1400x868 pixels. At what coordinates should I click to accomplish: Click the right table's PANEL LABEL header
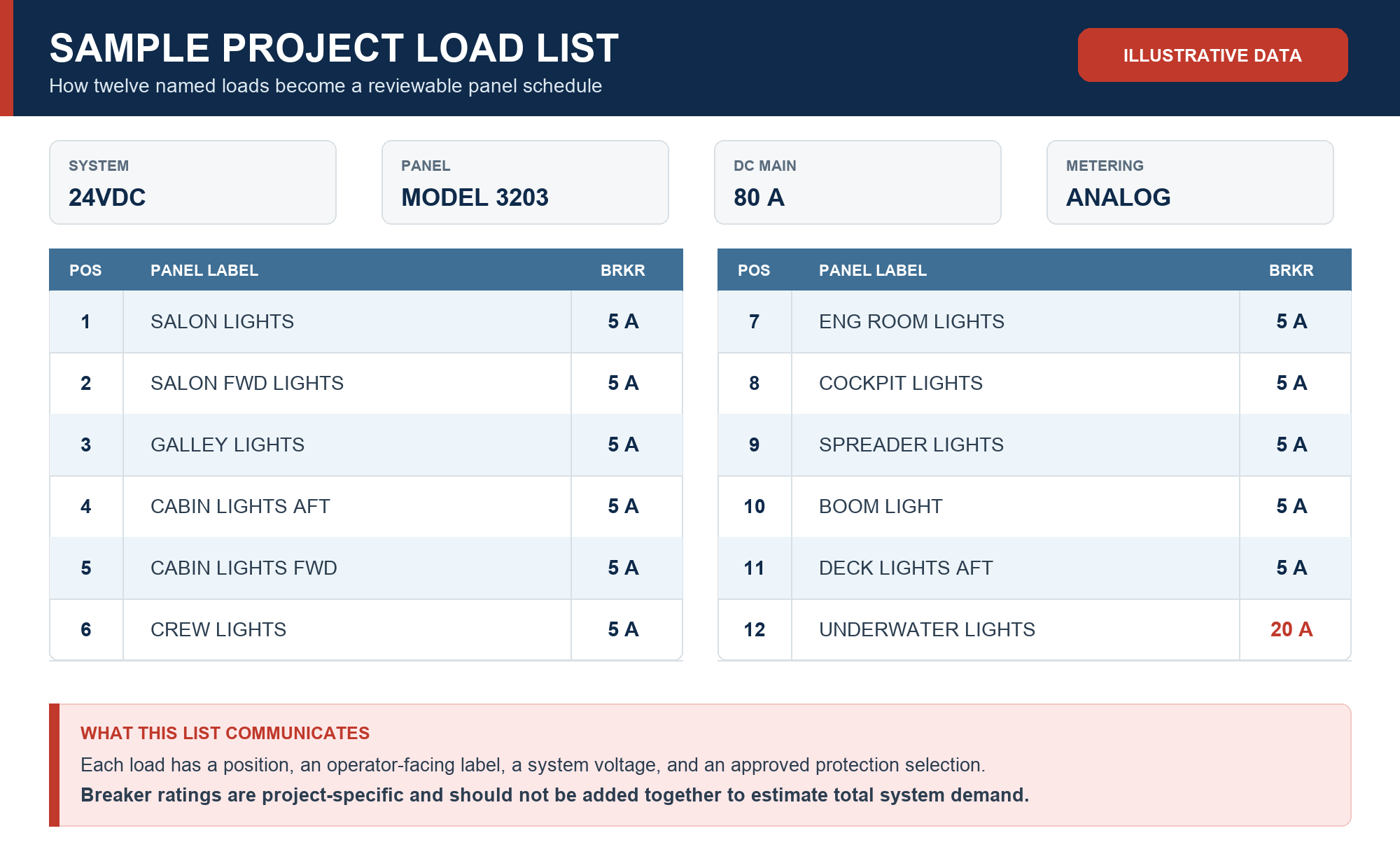click(873, 270)
